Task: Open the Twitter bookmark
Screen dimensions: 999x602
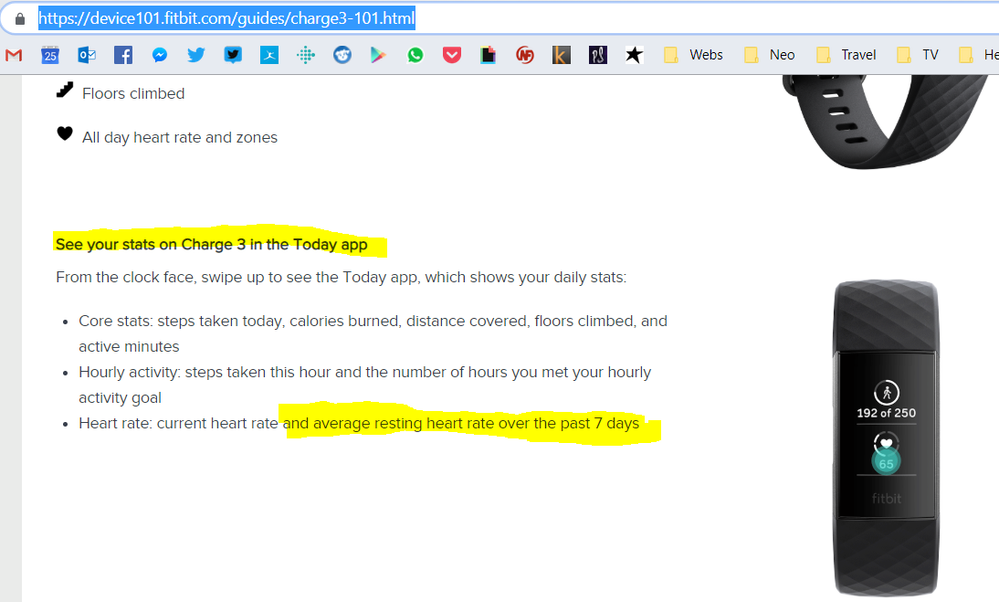Action: pyautogui.click(x=196, y=55)
